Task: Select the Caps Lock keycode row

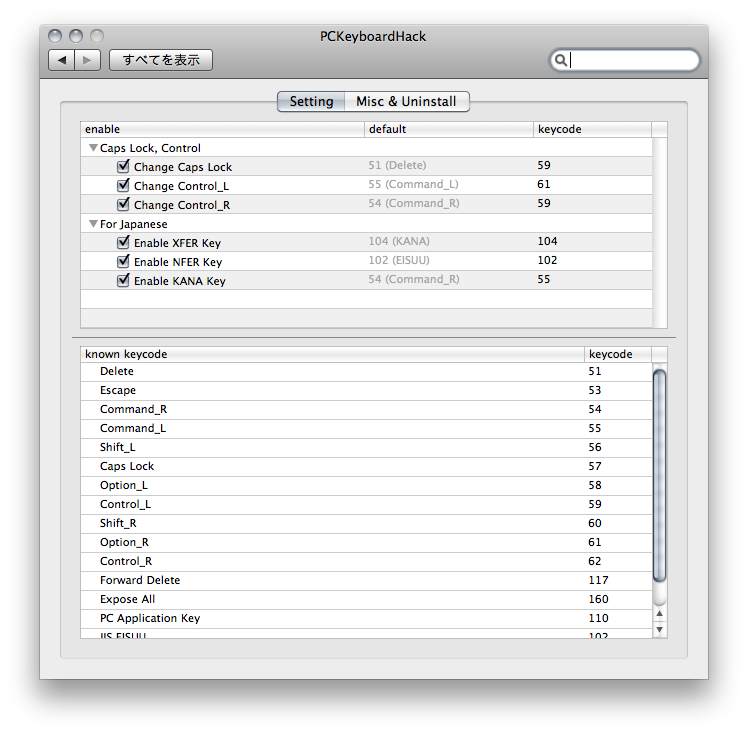Action: [x=366, y=466]
